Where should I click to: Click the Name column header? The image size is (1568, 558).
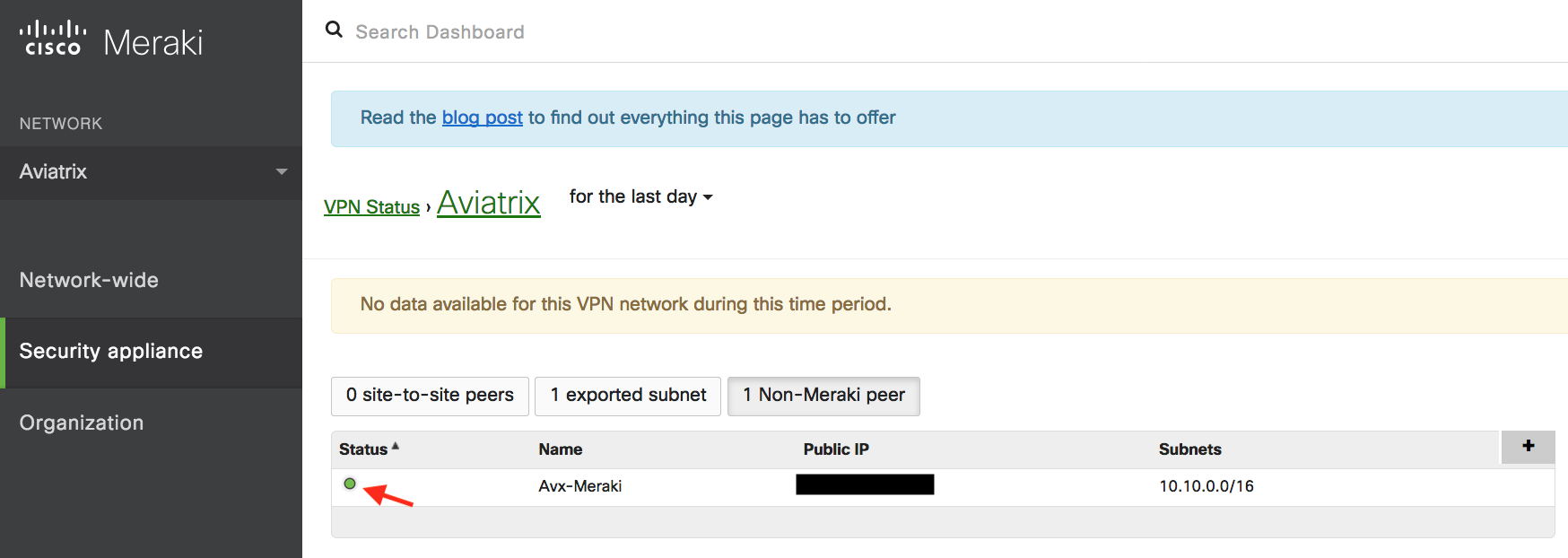(x=561, y=449)
